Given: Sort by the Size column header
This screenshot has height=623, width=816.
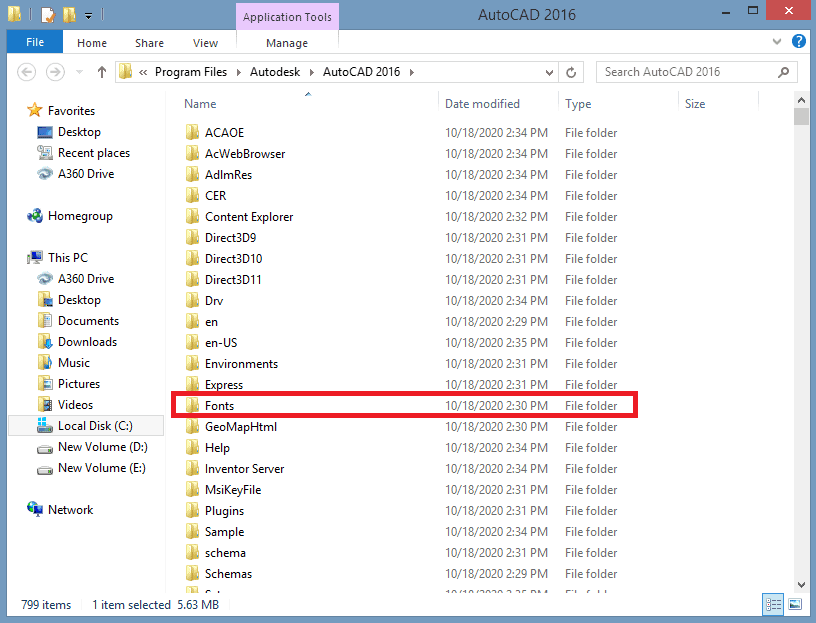Looking at the screenshot, I should tap(695, 104).
